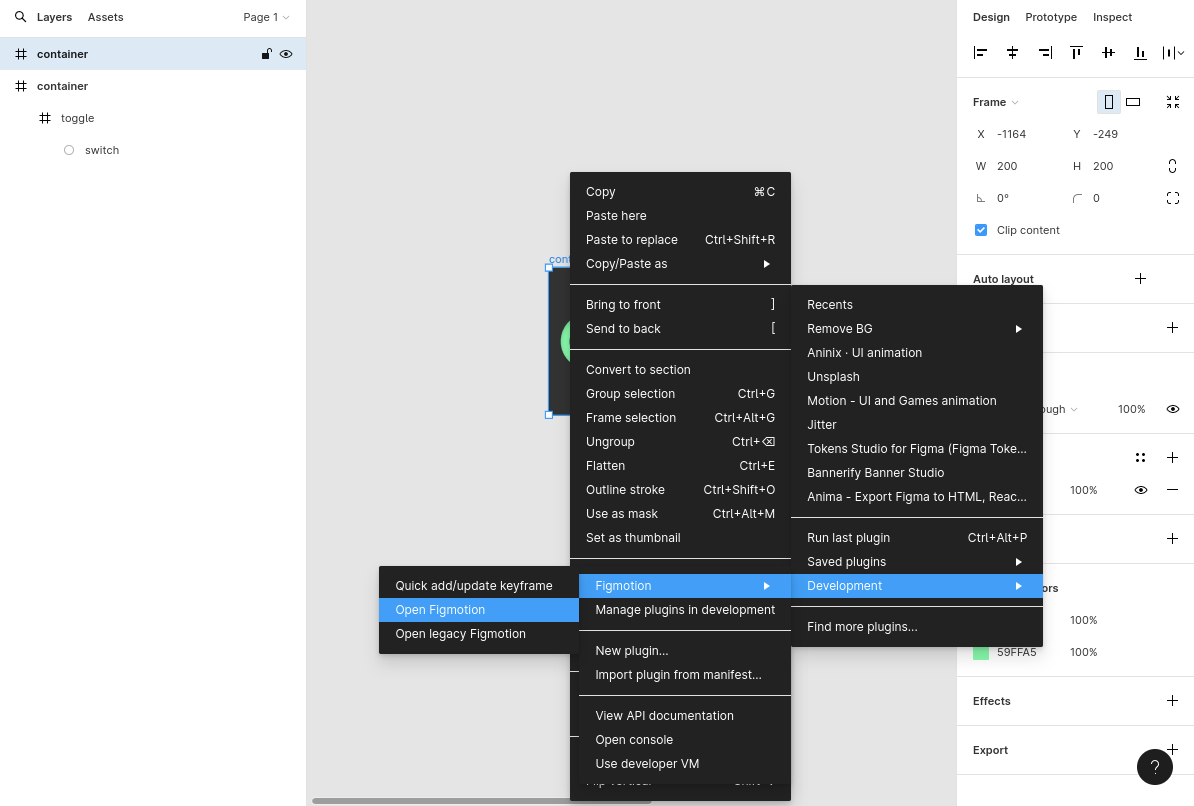The height and width of the screenshot is (806, 1194).
Task: Remove fill with minus icon
Action: point(1173,490)
